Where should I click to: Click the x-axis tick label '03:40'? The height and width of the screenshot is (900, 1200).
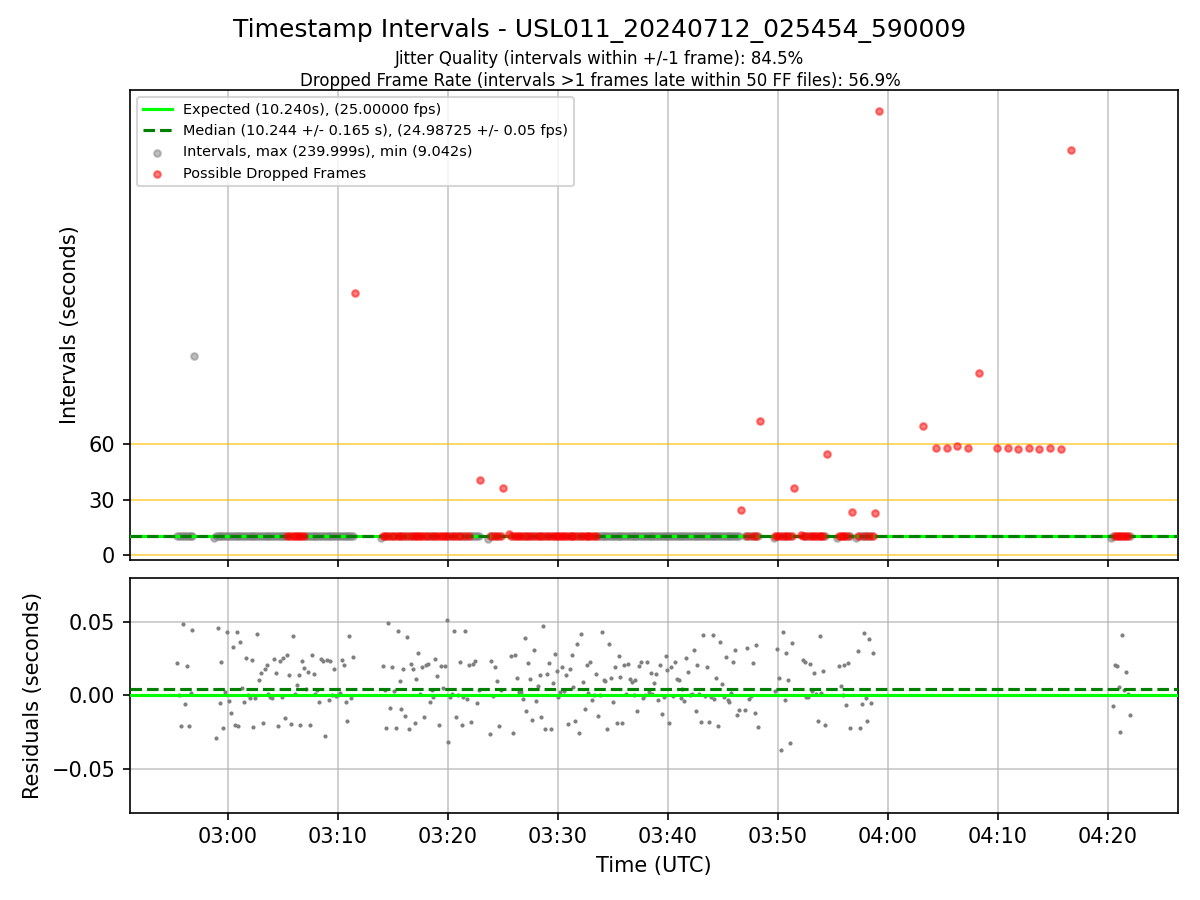668,834
